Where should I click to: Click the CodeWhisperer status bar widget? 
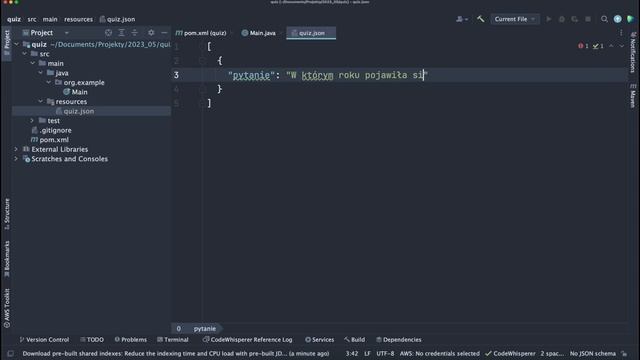click(510, 353)
